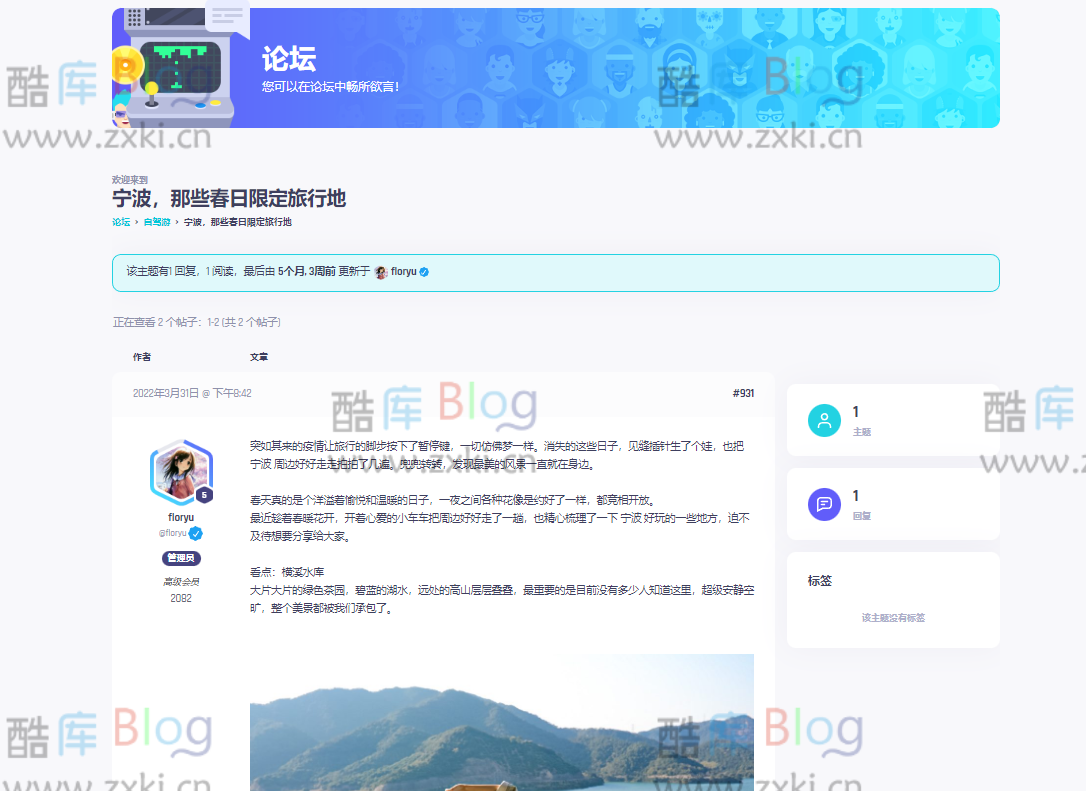Click floryu's small avatar in the update notice bar
This screenshot has width=1086, height=791.
pyautogui.click(x=380, y=271)
